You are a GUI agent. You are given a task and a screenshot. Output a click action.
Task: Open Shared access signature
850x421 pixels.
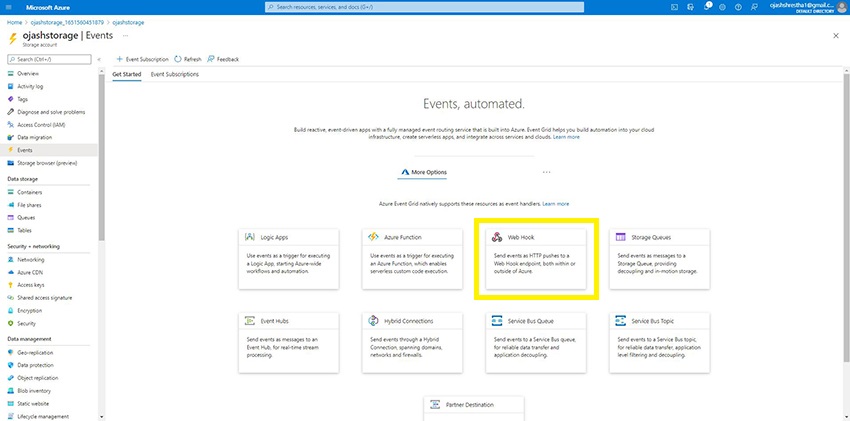[44, 298]
